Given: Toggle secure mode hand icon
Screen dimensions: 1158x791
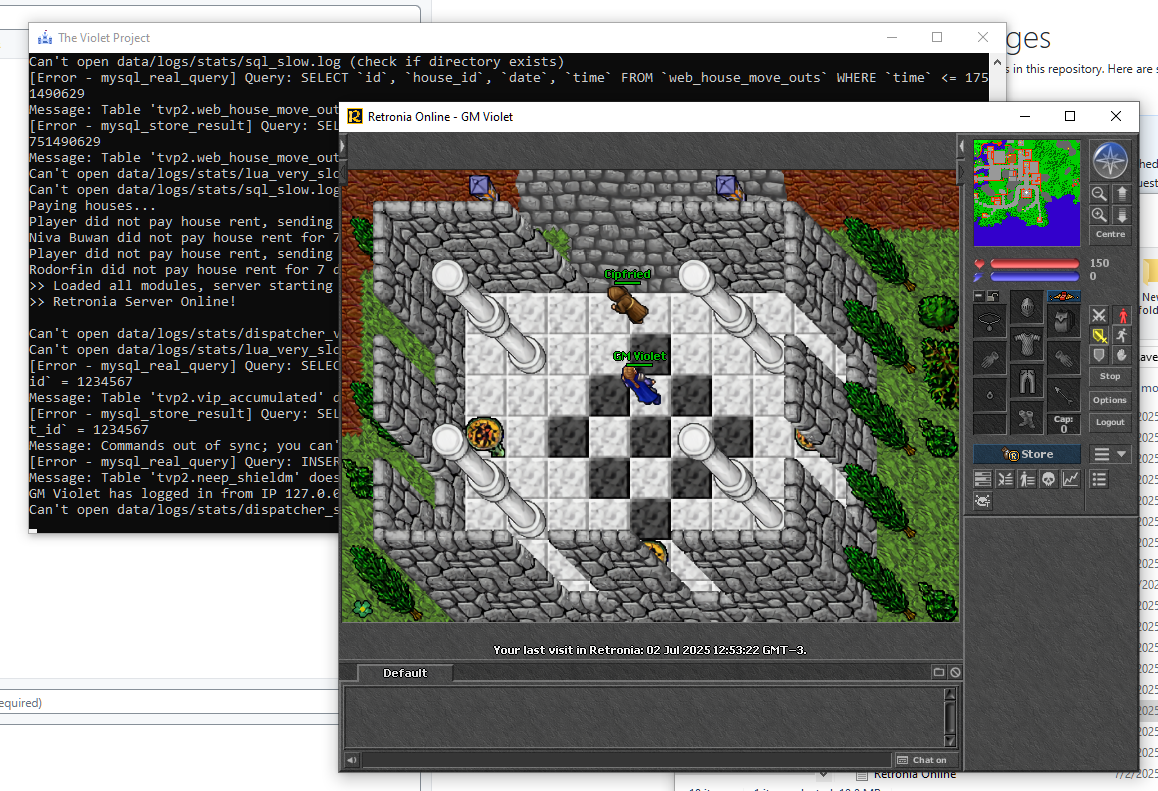Looking at the screenshot, I should (x=1121, y=355).
